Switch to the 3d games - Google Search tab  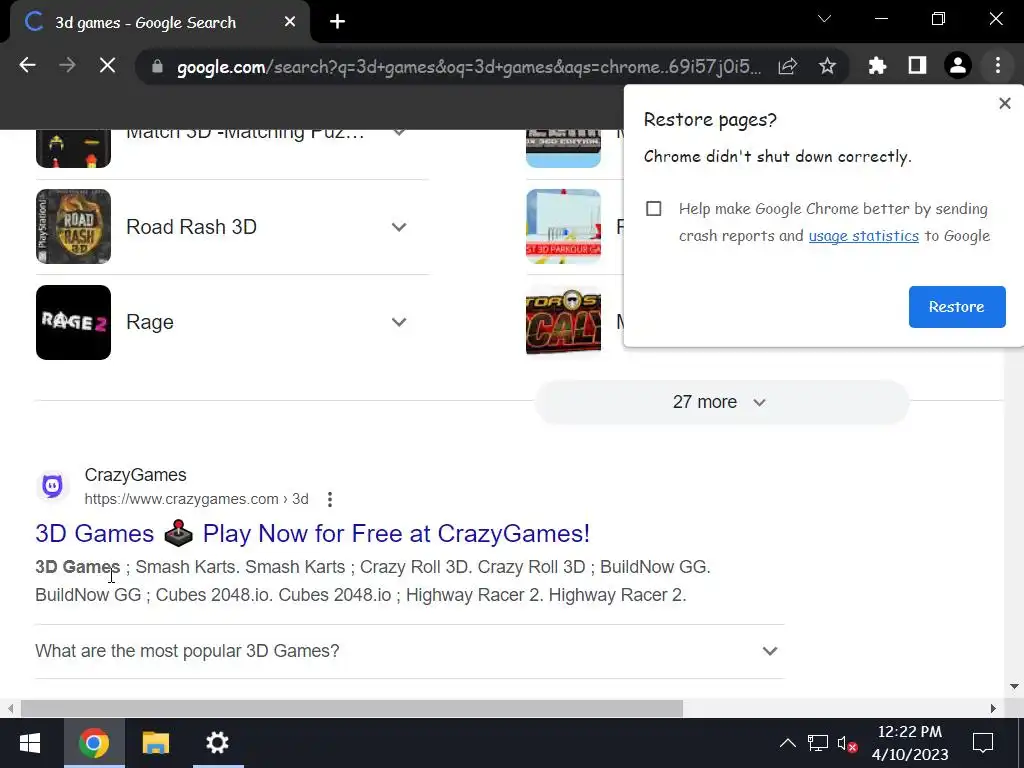pyautogui.click(x=160, y=22)
